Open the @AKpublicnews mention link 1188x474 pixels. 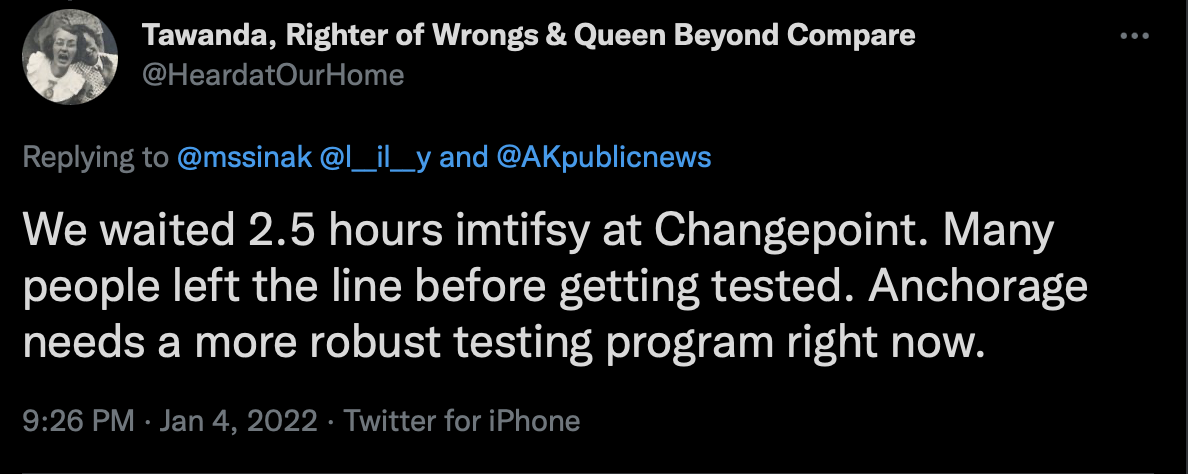(x=604, y=157)
